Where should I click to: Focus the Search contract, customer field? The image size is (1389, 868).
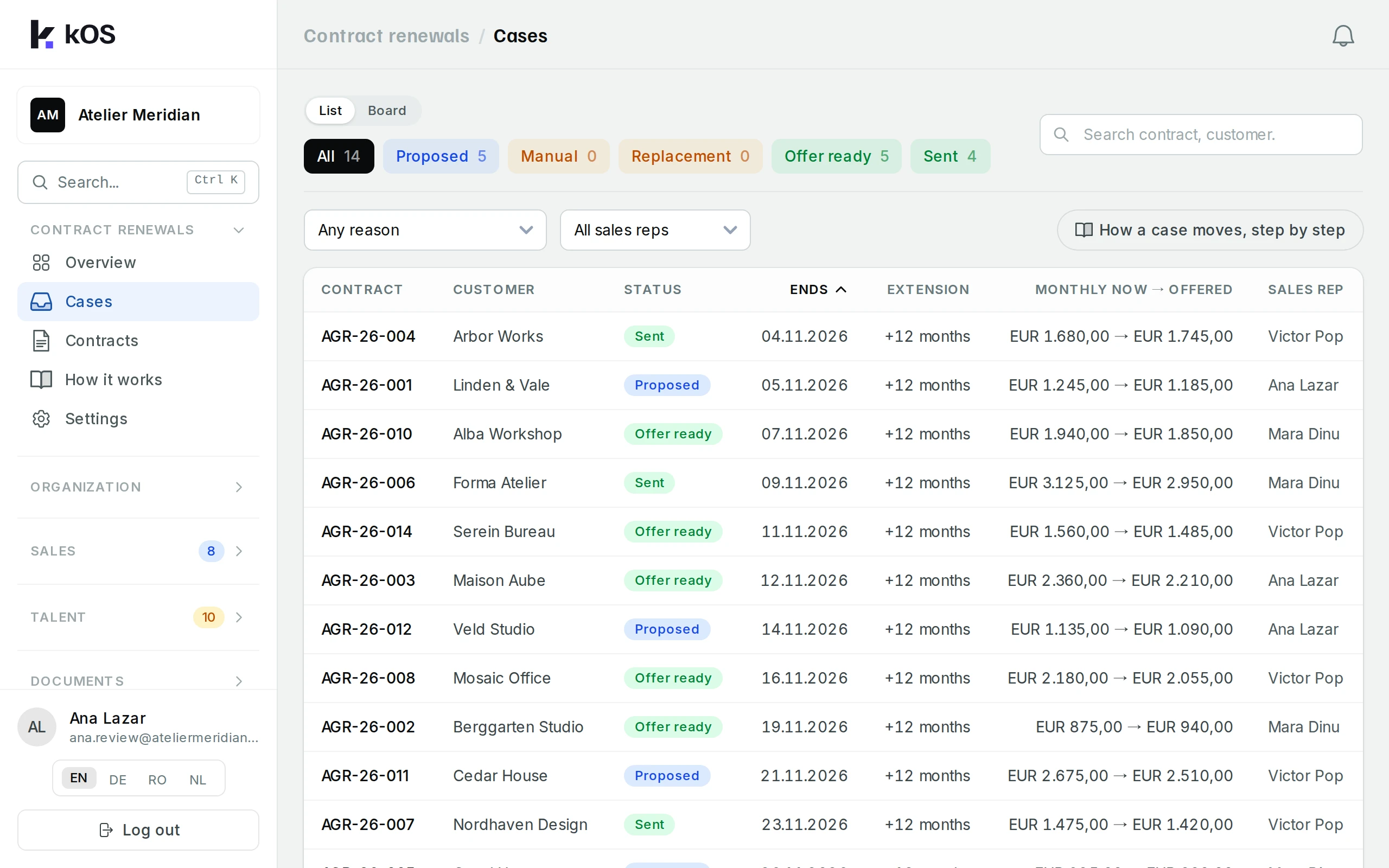[x=1201, y=135]
